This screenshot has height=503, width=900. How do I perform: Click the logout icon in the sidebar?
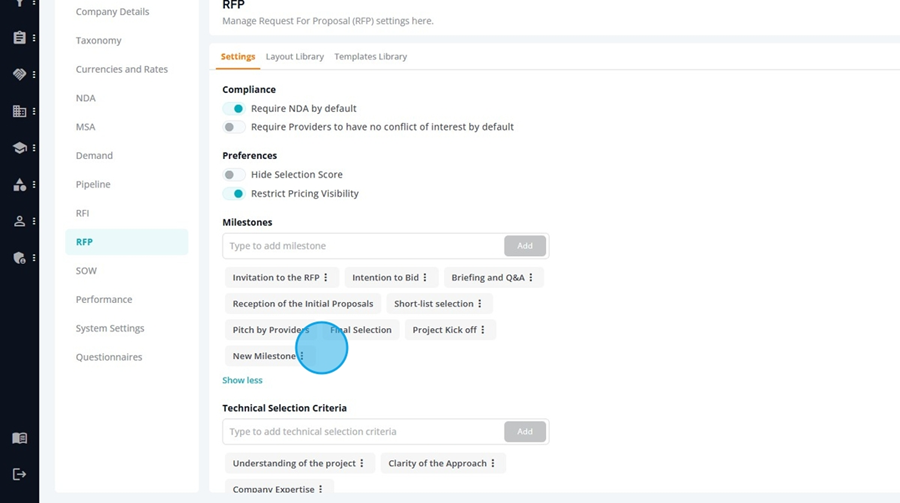[x=20, y=474]
